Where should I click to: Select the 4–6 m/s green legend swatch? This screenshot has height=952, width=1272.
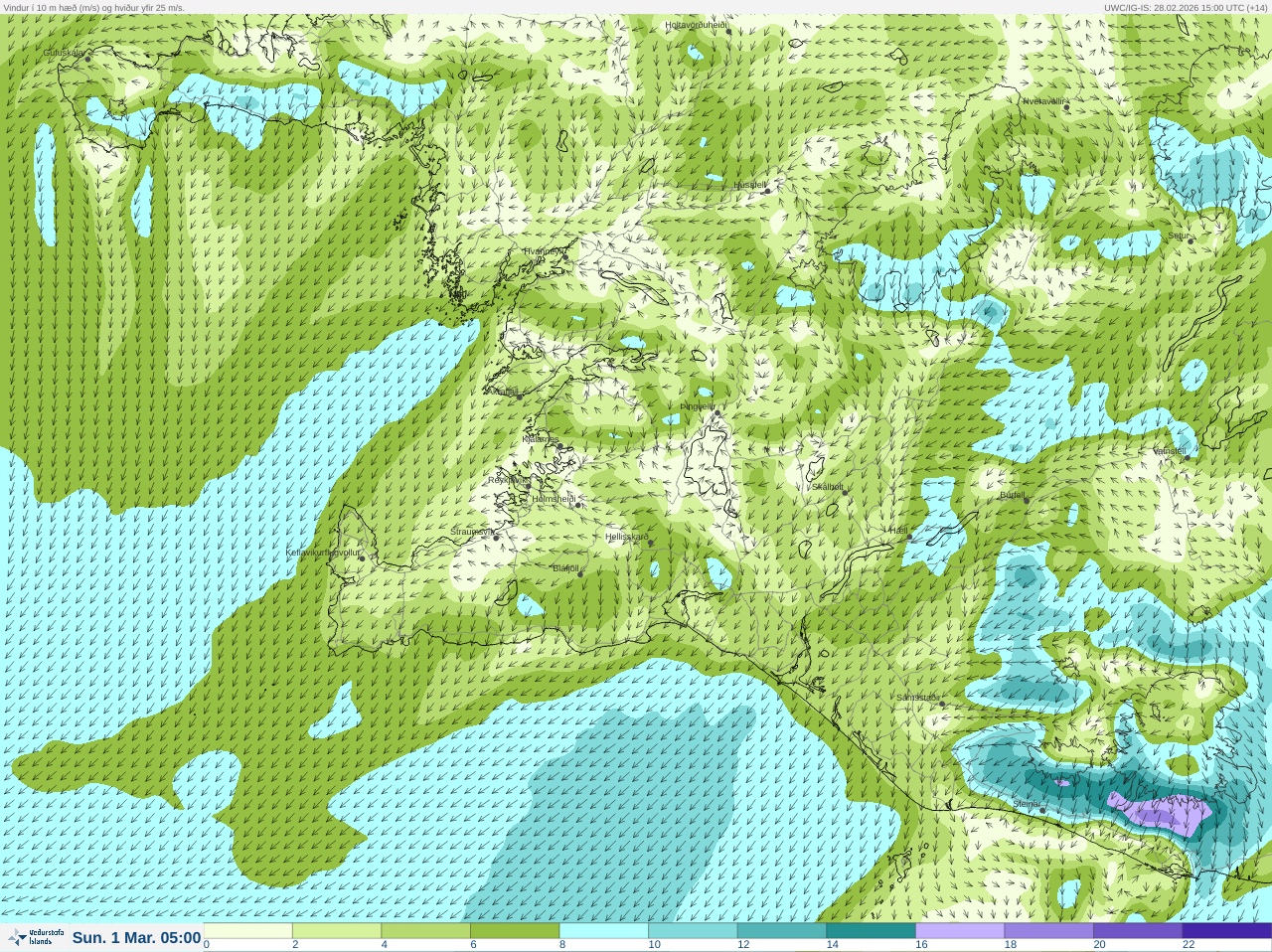(425, 931)
